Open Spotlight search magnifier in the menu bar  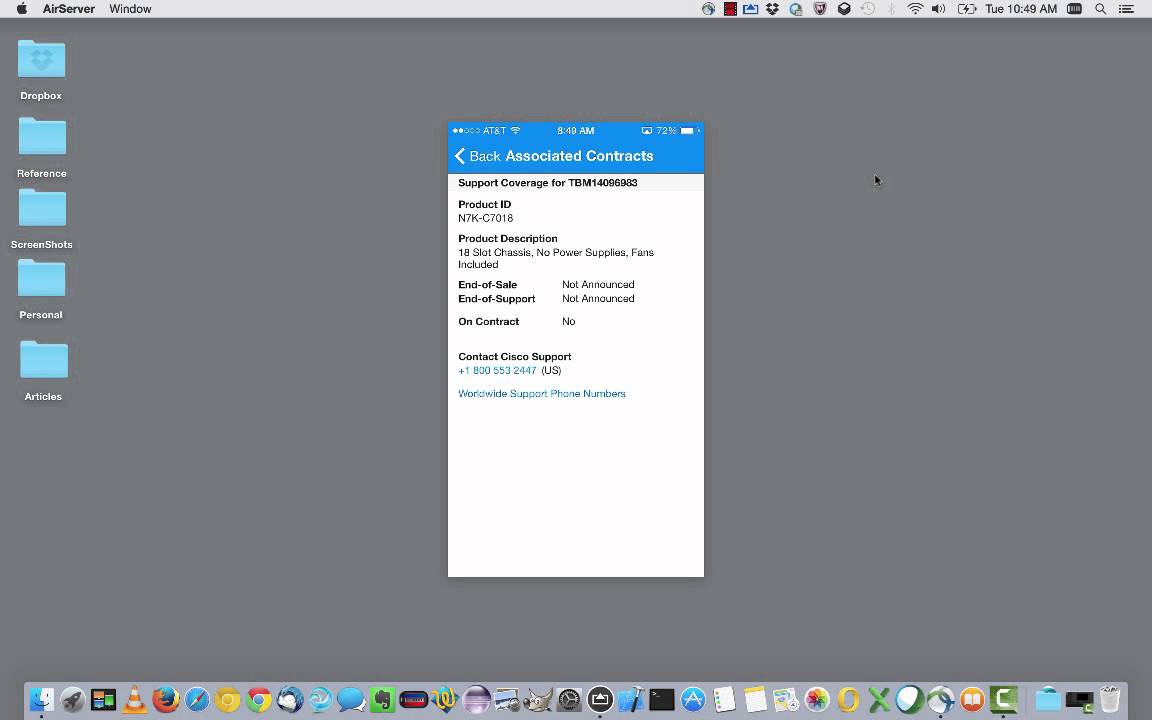coord(1101,9)
